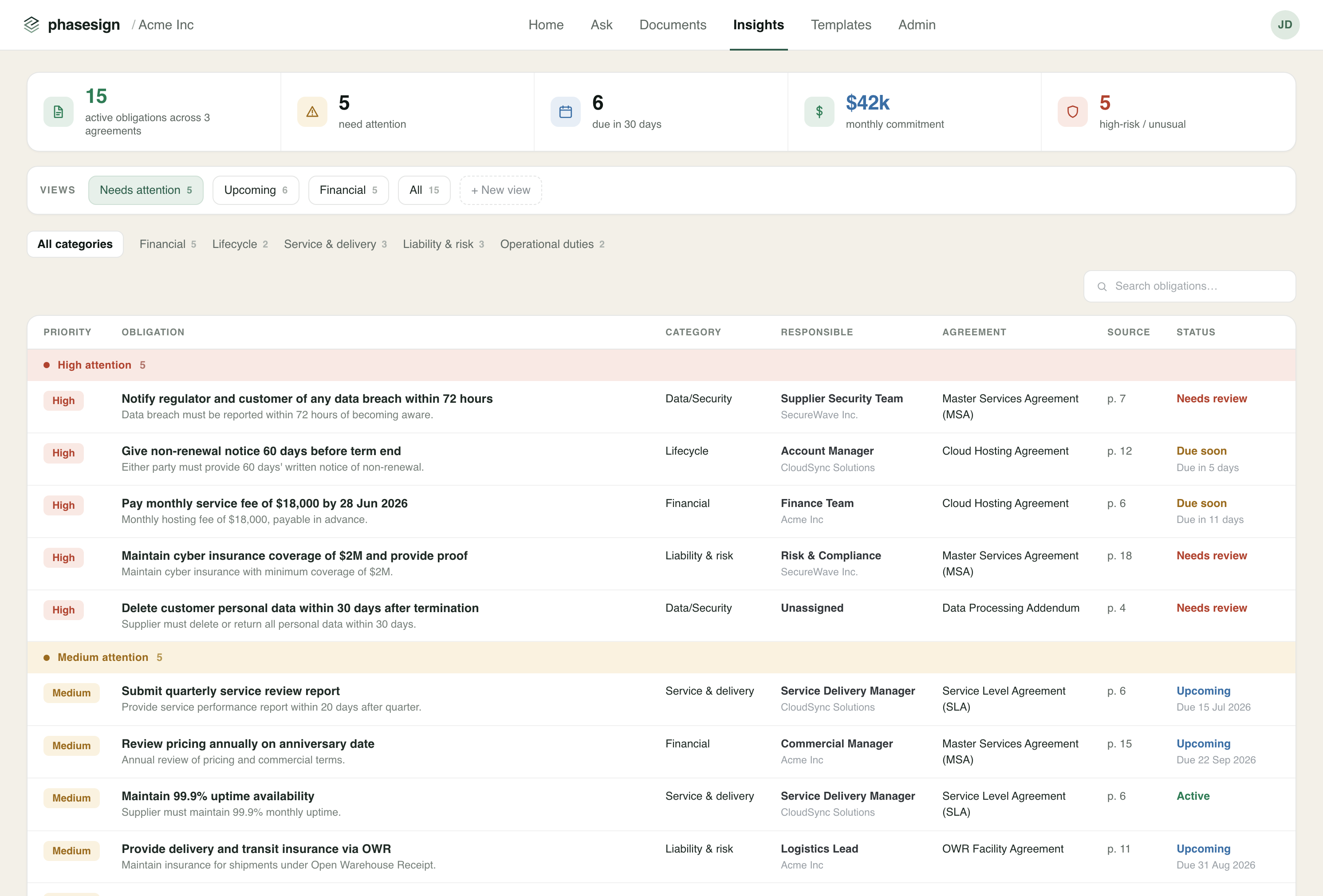Click the Medium badge on the uptime availability row
Viewport: 1323px width, 896px height.
click(x=71, y=798)
